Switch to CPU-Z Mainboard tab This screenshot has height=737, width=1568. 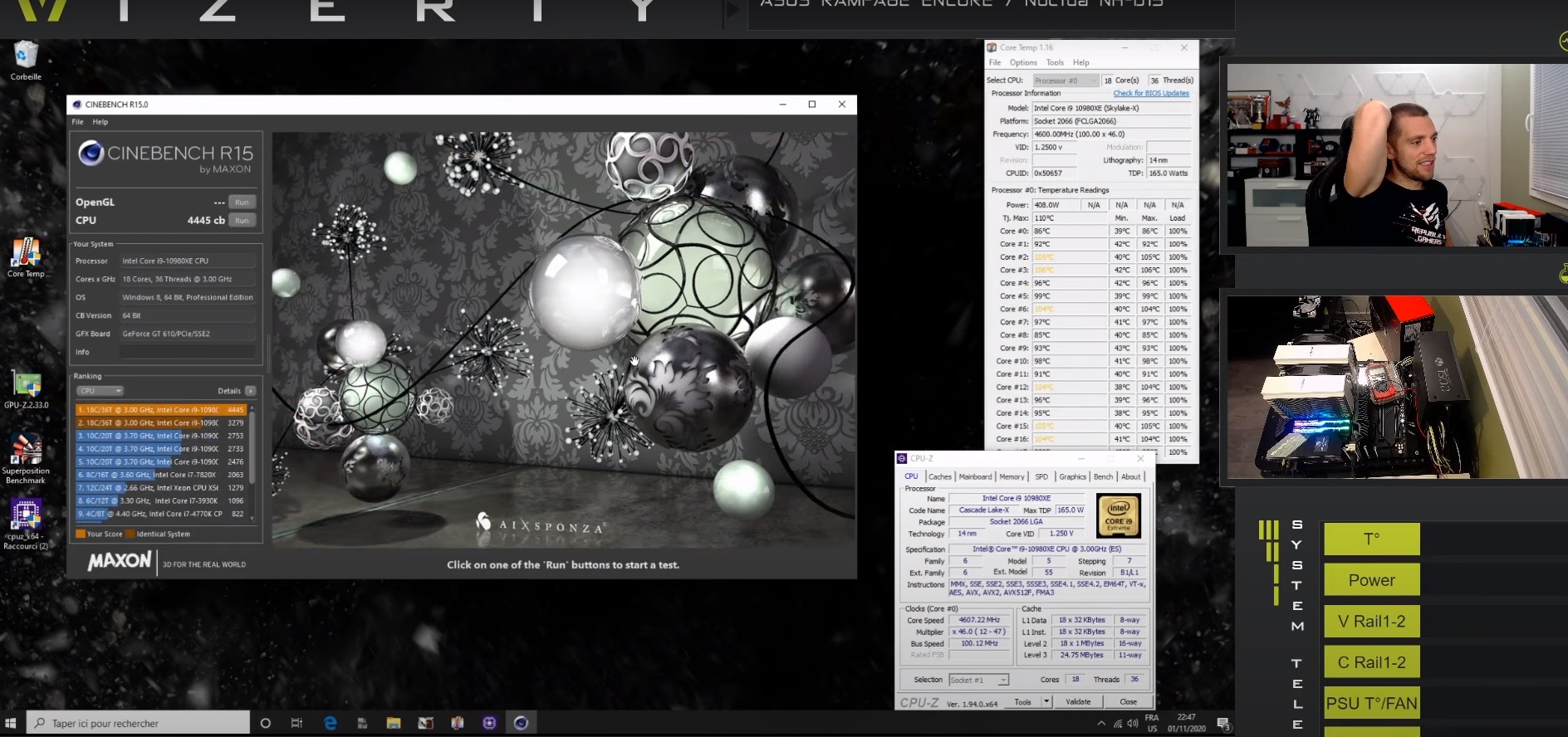click(x=975, y=476)
